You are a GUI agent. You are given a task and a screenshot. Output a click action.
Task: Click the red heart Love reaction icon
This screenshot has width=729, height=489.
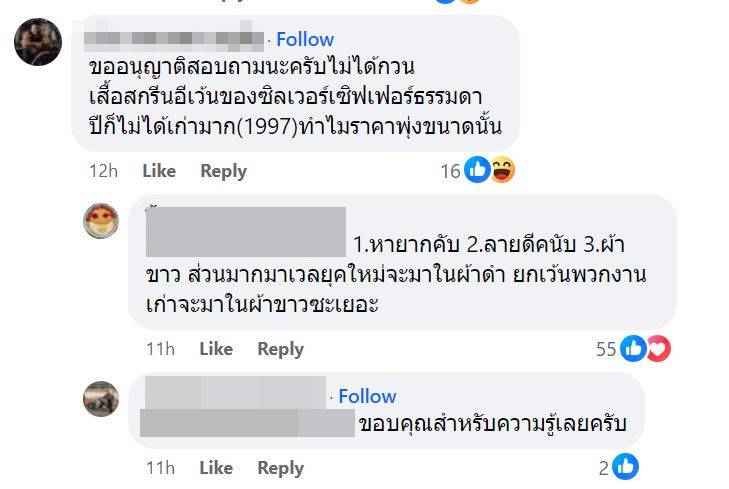[657, 348]
